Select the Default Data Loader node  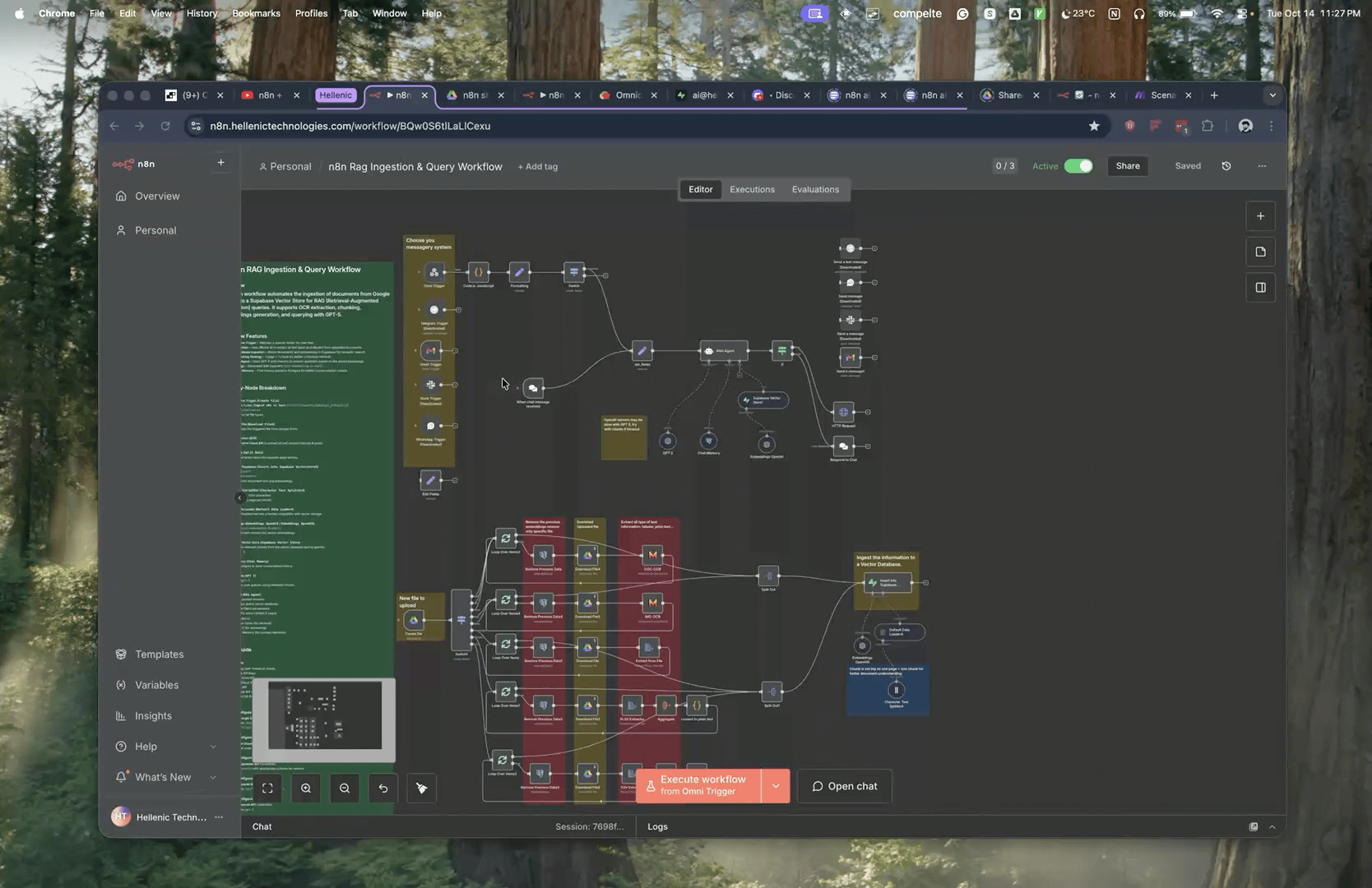[x=899, y=632]
